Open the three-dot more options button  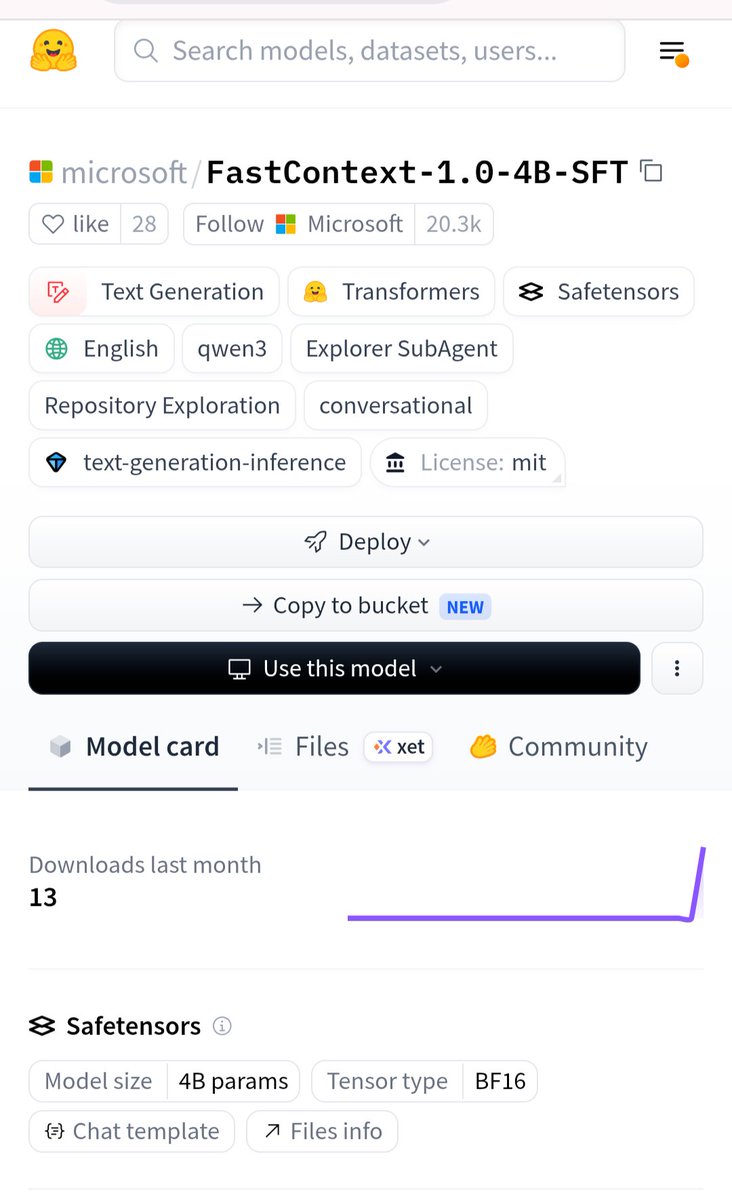[x=677, y=668]
